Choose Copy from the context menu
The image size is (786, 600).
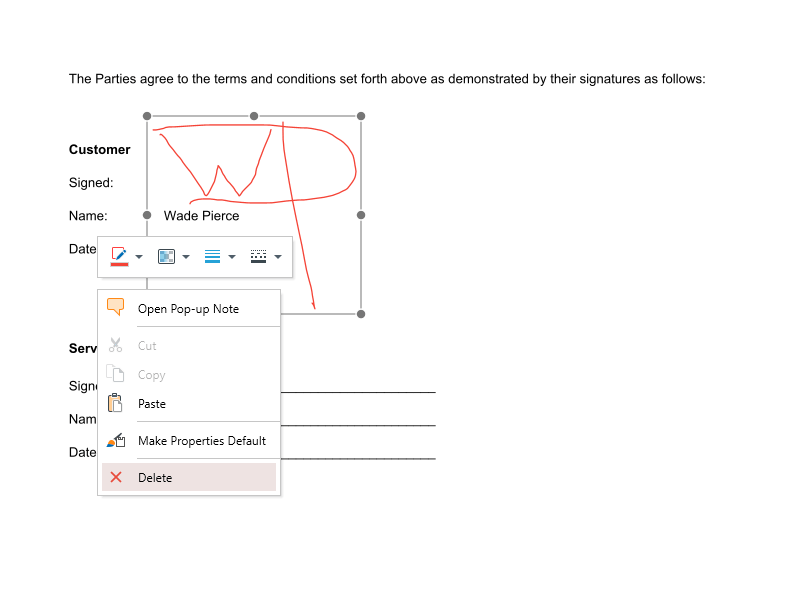(152, 375)
